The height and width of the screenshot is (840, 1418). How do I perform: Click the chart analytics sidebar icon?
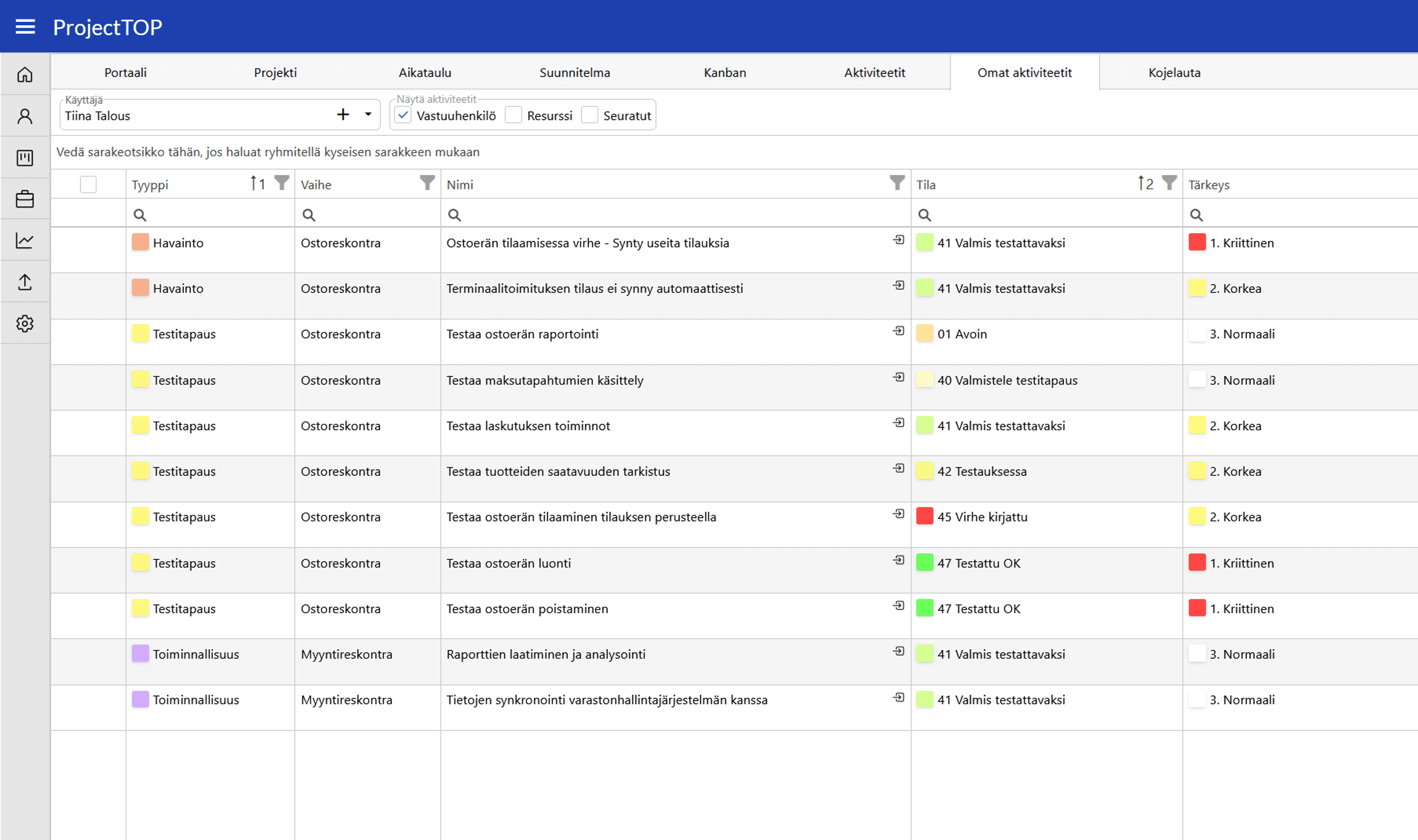25,240
